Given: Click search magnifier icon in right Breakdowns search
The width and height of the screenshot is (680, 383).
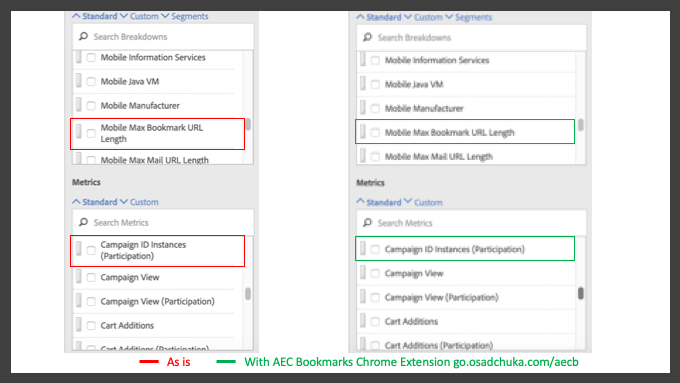Looking at the screenshot, I should [367, 37].
